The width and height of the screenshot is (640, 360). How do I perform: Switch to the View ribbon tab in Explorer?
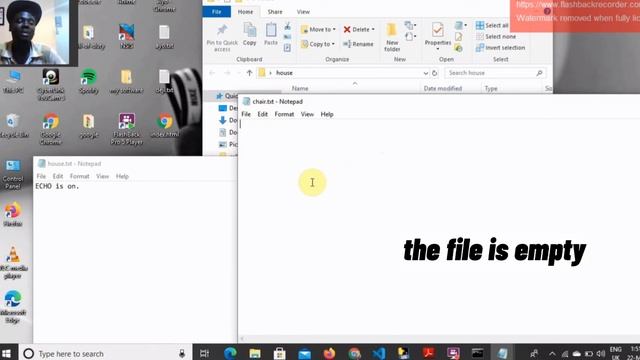point(303,12)
